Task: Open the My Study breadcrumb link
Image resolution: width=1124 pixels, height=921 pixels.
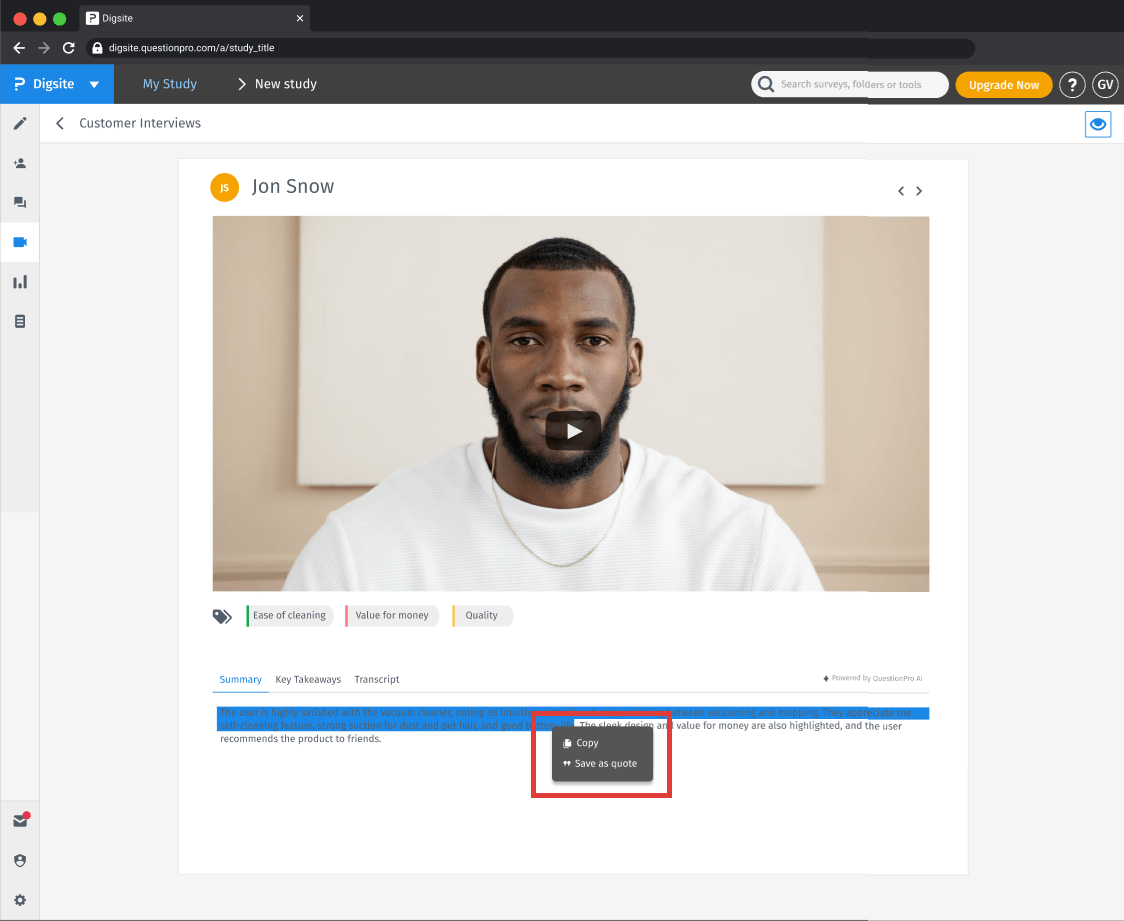Action: pyautogui.click(x=169, y=84)
